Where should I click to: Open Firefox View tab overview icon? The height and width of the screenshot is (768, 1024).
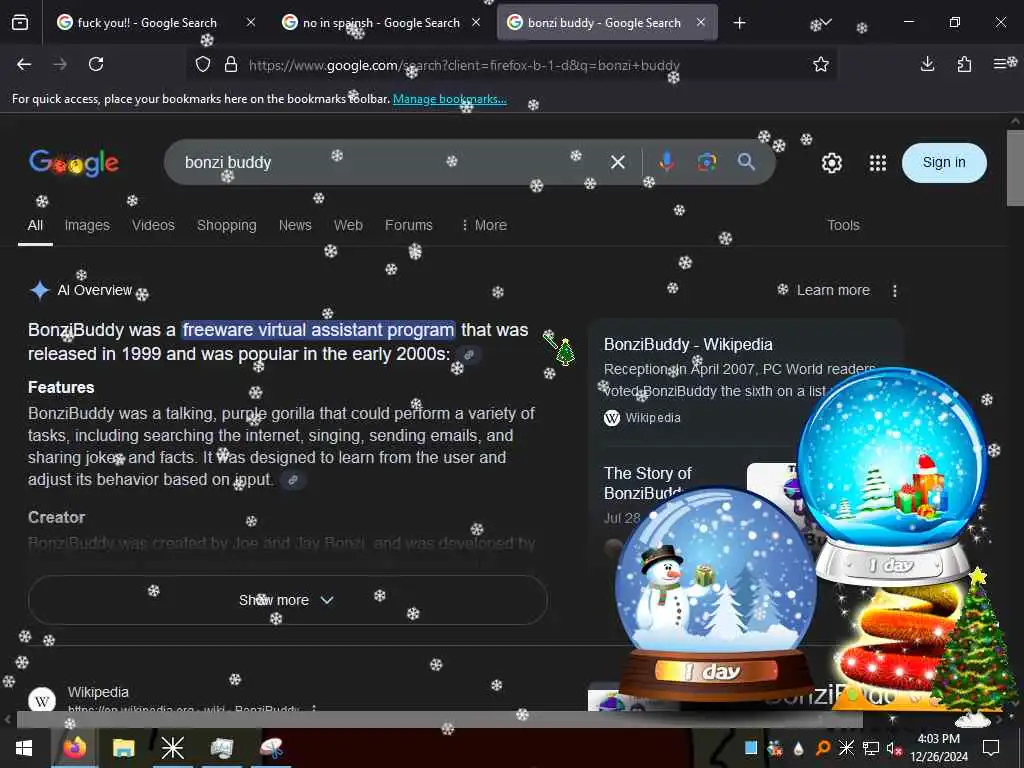[x=20, y=23]
